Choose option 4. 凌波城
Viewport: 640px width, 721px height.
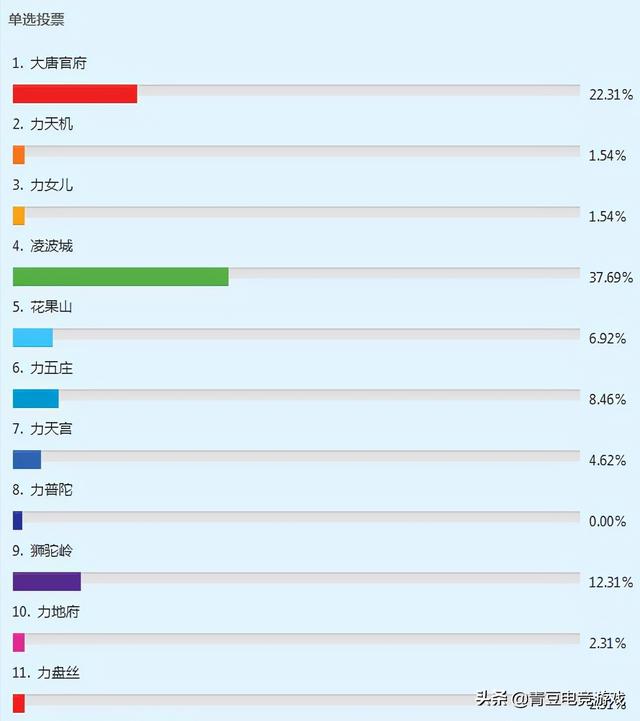point(42,246)
